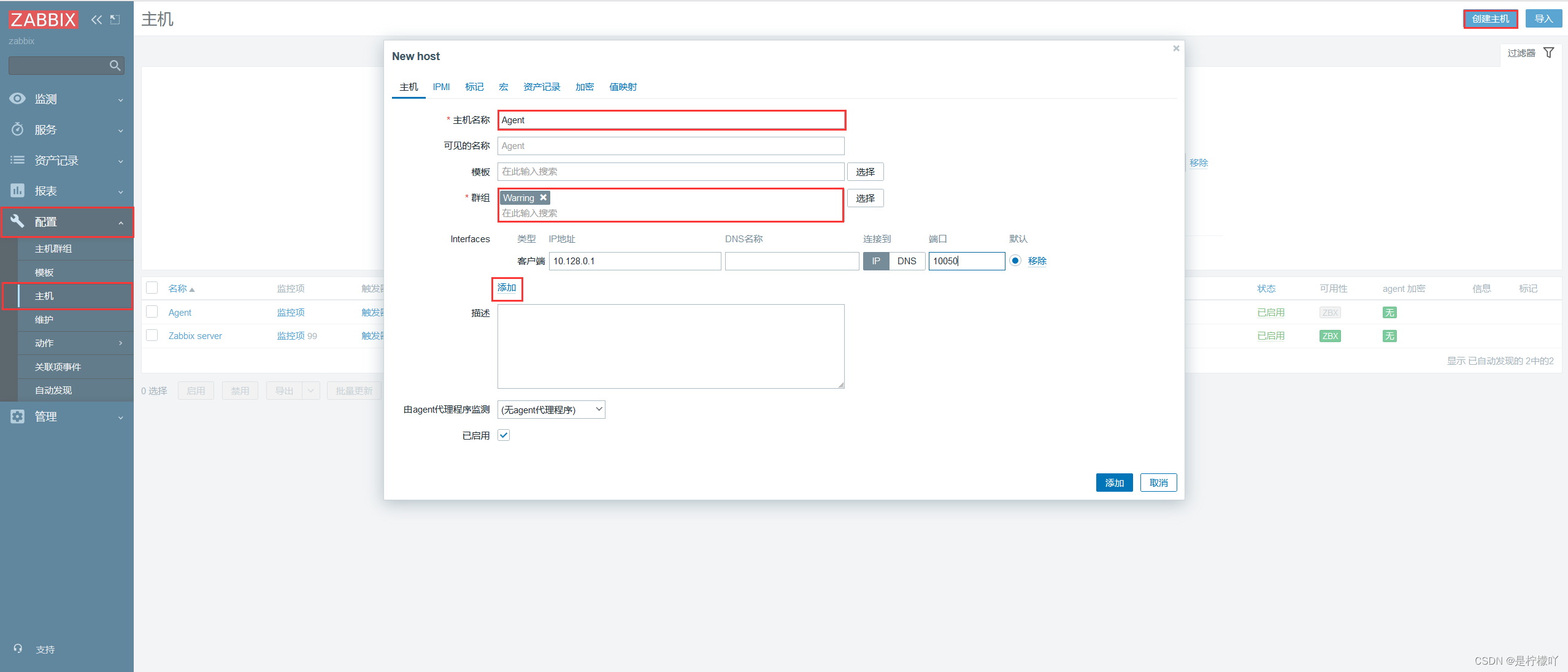Click the sidebar search magnifier icon

click(115, 66)
